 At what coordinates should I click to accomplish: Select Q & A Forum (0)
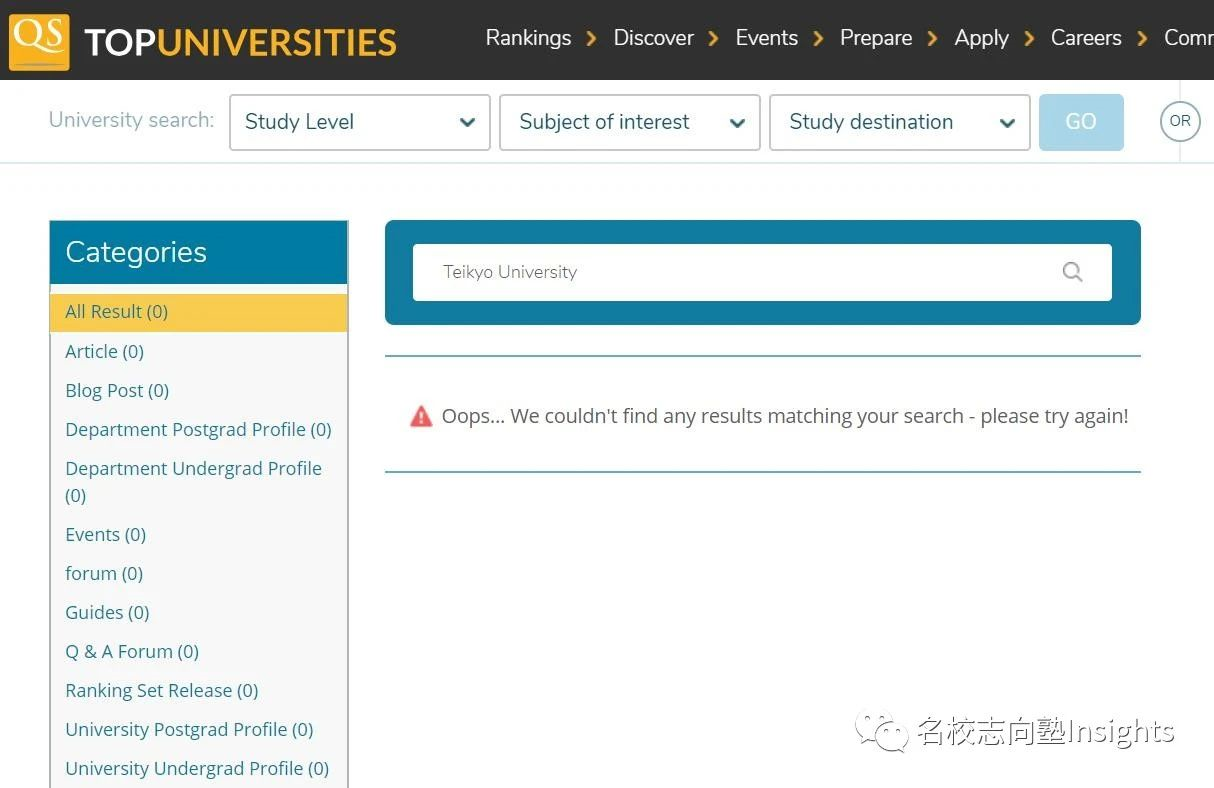point(132,651)
